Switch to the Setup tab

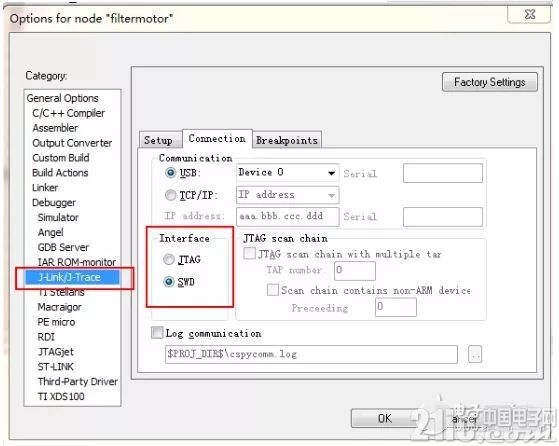(x=158, y=140)
